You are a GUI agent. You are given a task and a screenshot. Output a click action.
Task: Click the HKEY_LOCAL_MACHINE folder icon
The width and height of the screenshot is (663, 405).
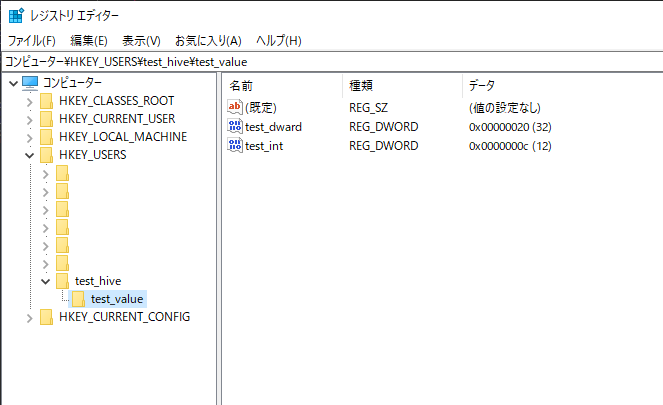(x=47, y=137)
